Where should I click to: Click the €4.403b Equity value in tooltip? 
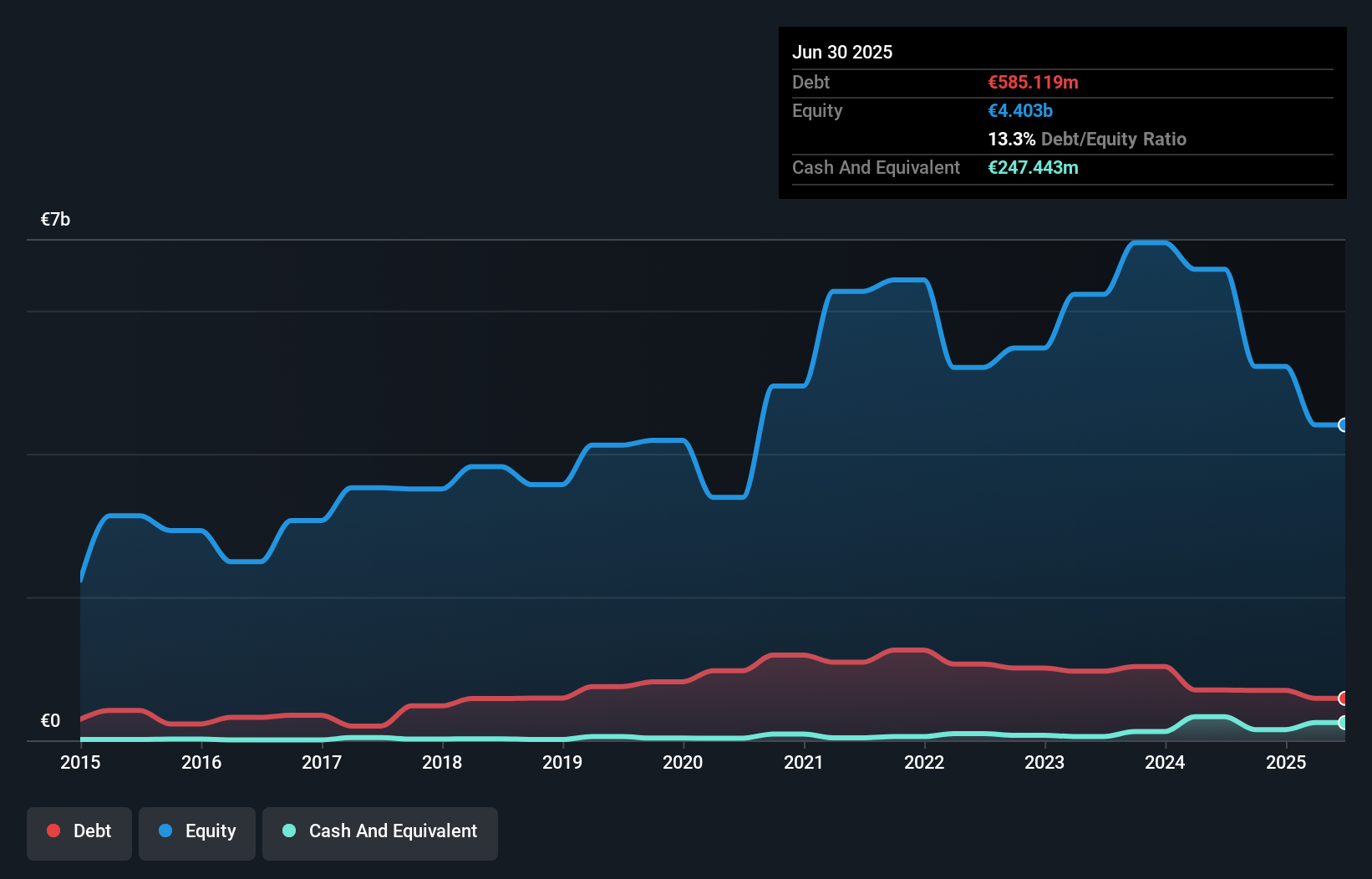pyautogui.click(x=1020, y=110)
